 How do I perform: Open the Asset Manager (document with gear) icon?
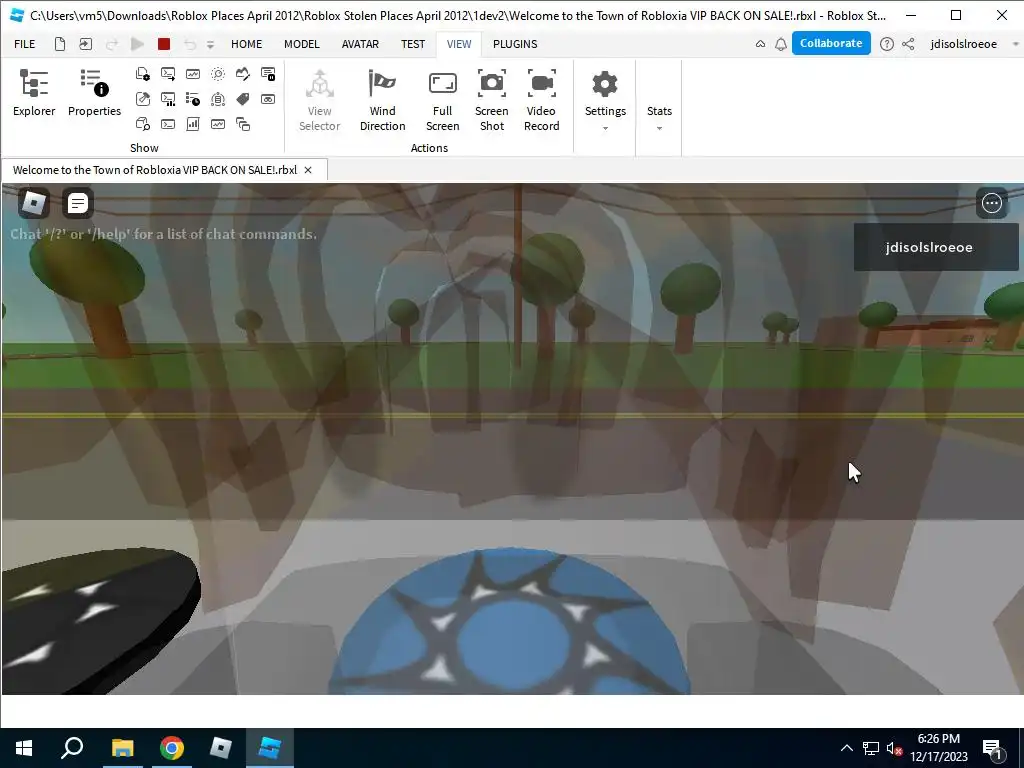pos(142,74)
